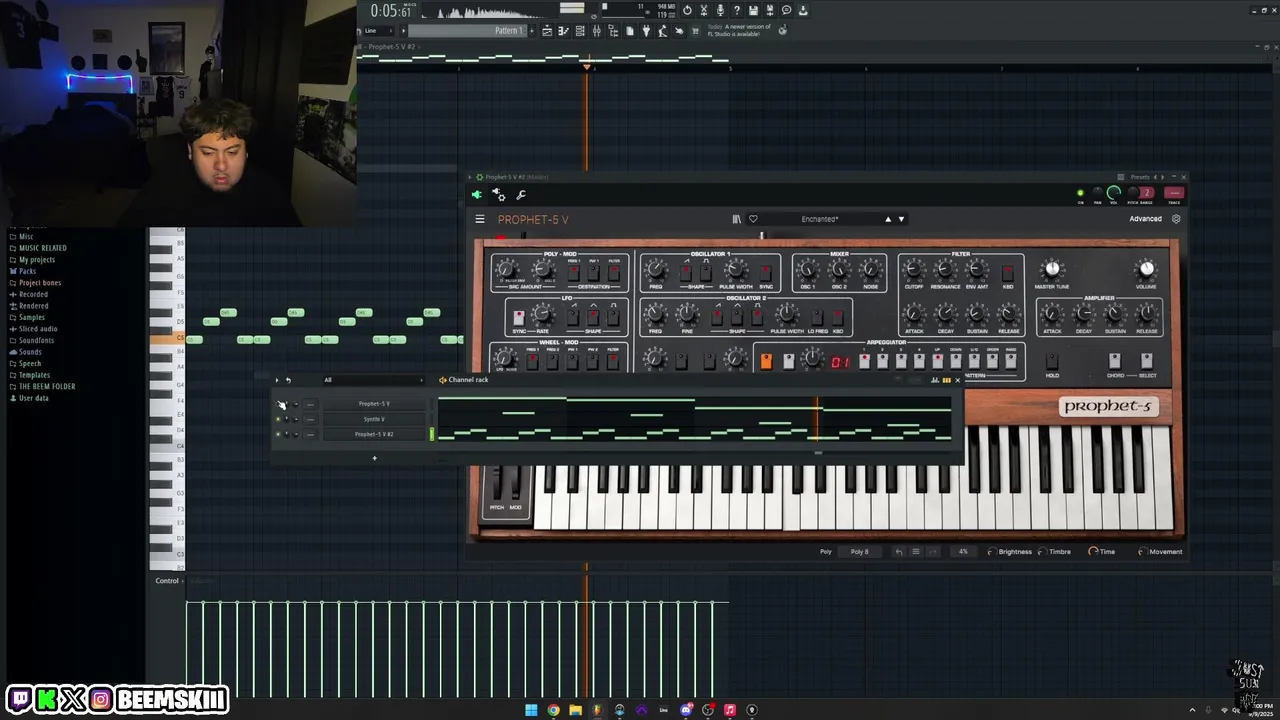
Task: Click the channel rack horizontal scrollbar handle
Action: 818,453
